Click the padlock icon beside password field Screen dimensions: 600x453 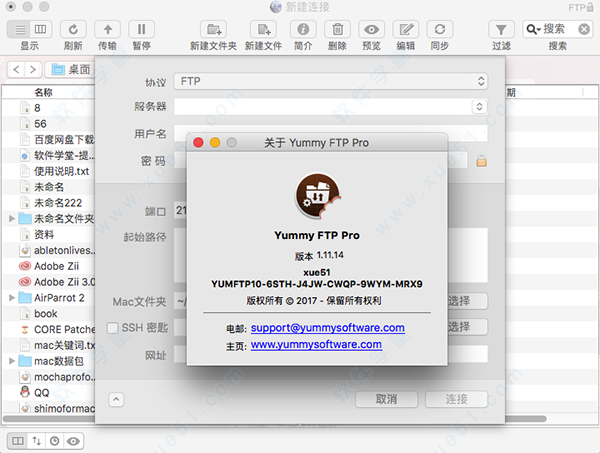pyautogui.click(x=481, y=161)
